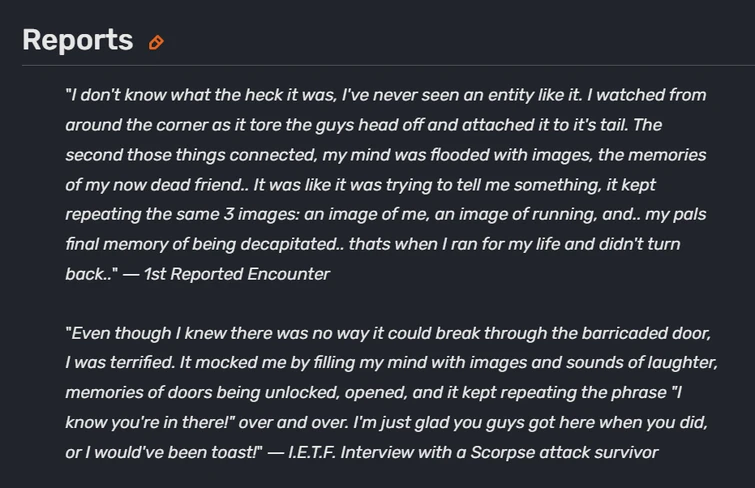Click the line beginning "final memory of being decapitated"

pyautogui.click(x=372, y=244)
